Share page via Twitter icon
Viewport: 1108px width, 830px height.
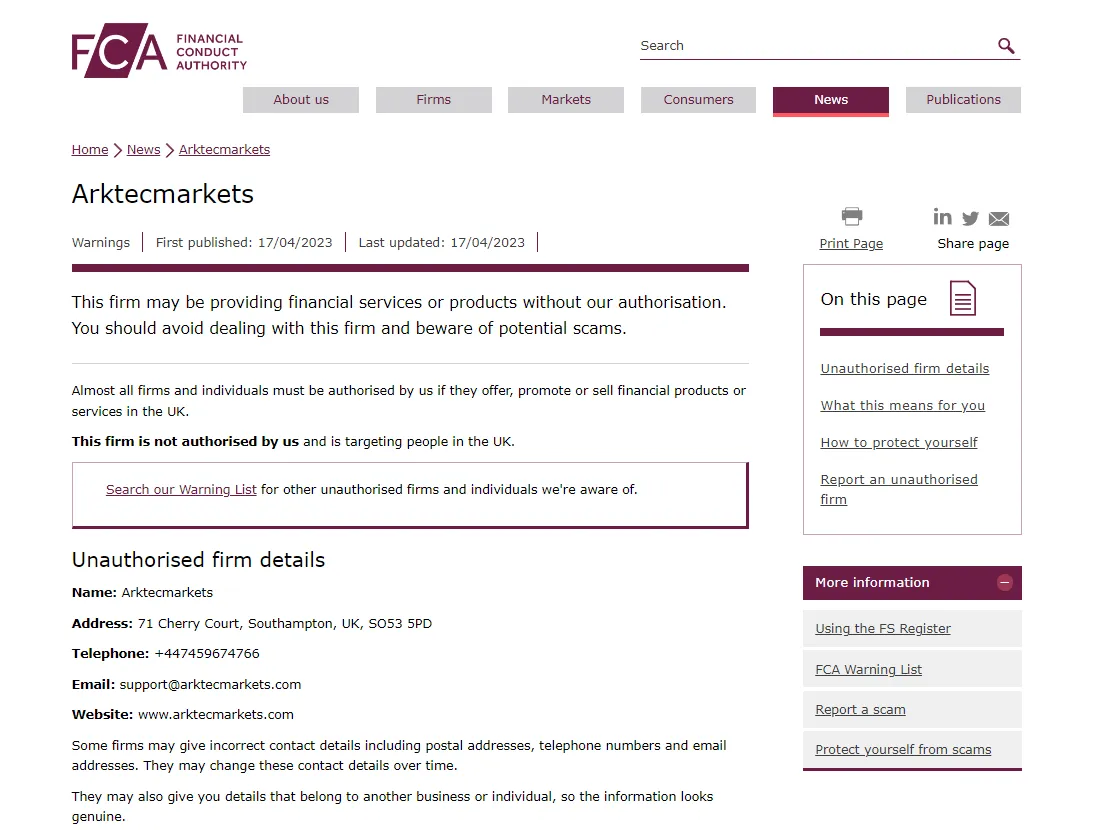(x=970, y=218)
